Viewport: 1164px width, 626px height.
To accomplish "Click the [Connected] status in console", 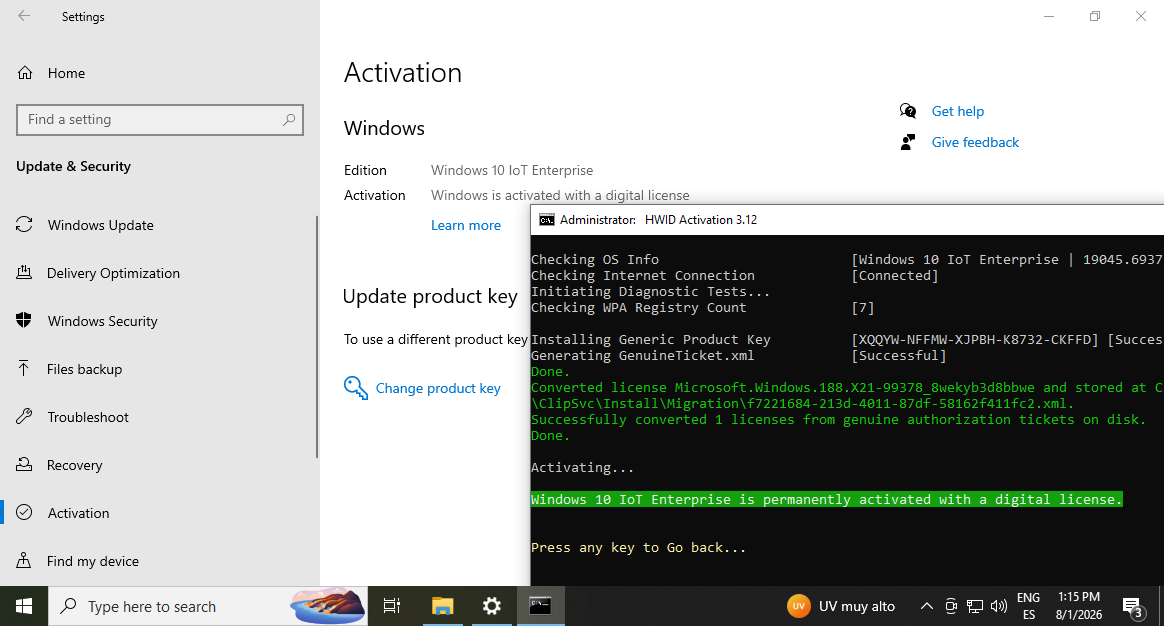I will [x=895, y=275].
